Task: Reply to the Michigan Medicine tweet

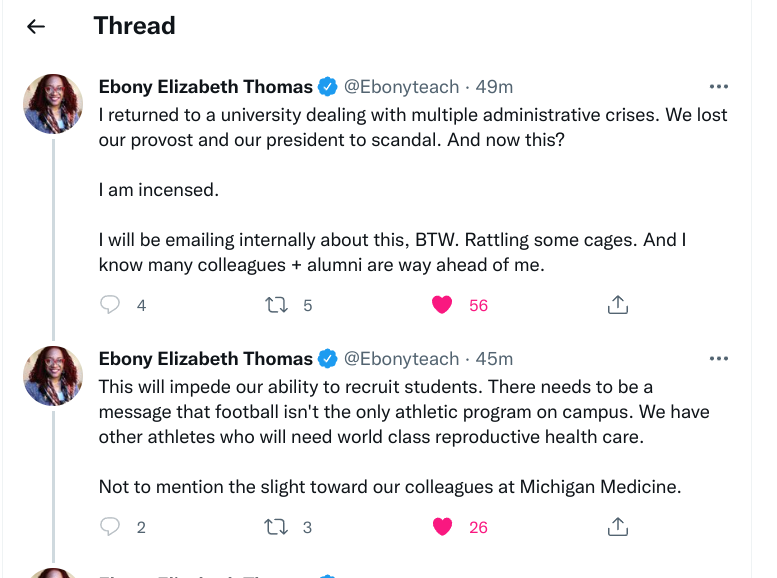Action: point(111,526)
